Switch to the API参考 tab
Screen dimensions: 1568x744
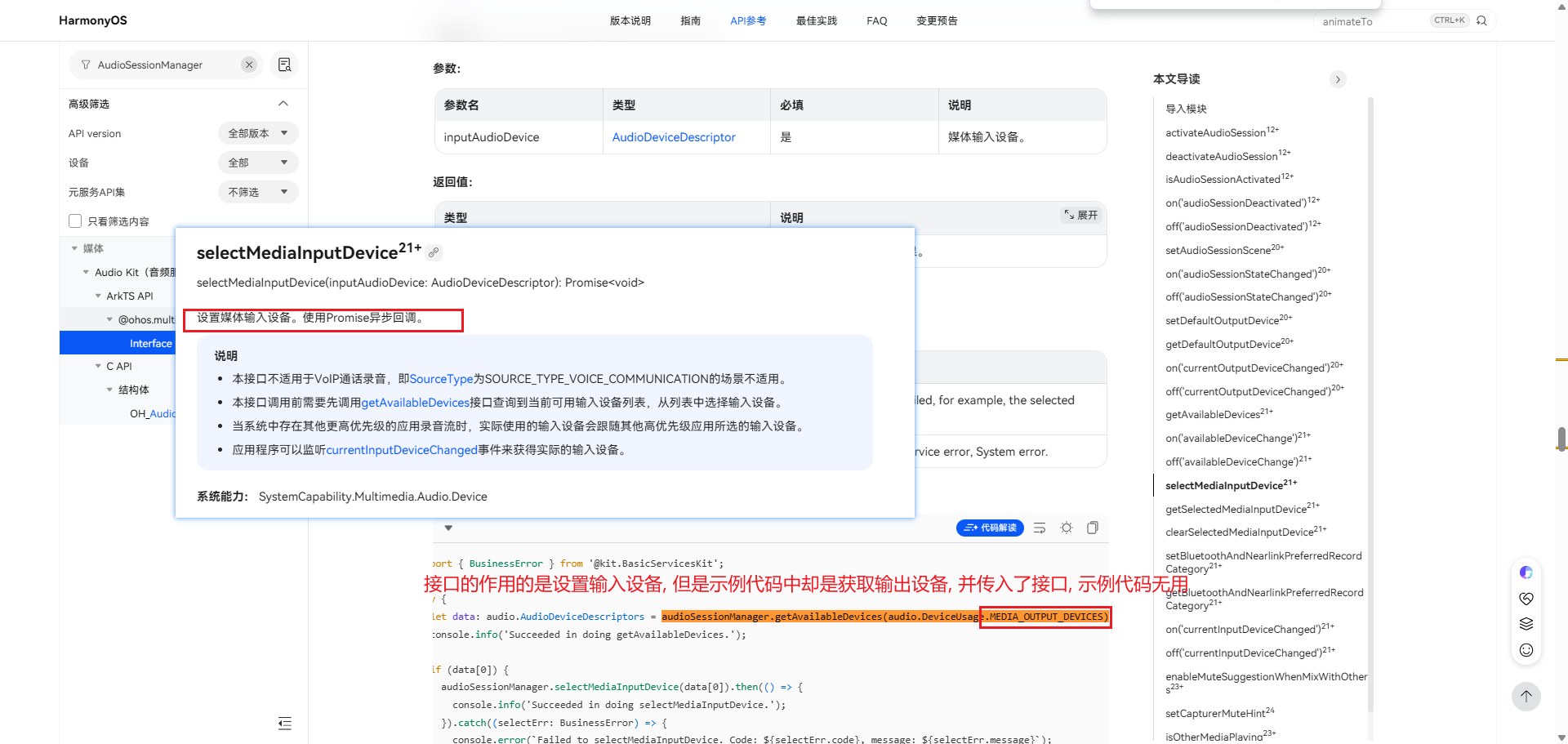point(748,20)
